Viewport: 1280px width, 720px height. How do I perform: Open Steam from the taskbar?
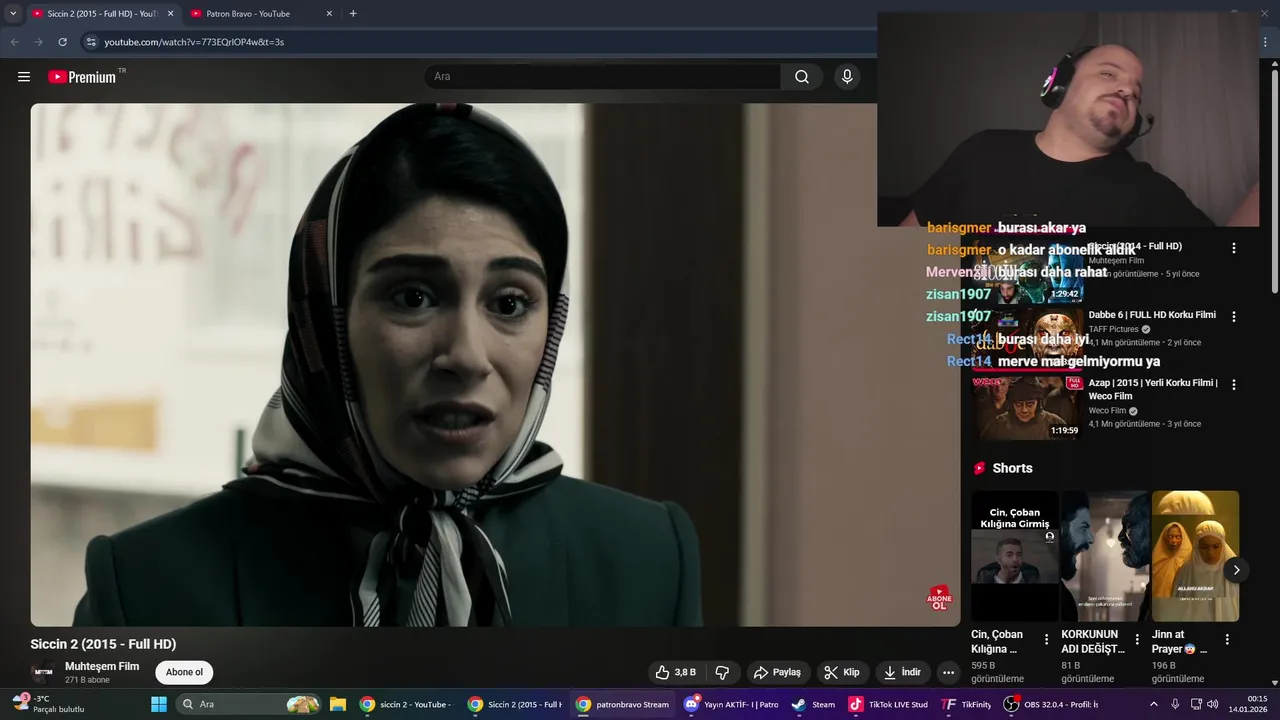click(x=813, y=704)
